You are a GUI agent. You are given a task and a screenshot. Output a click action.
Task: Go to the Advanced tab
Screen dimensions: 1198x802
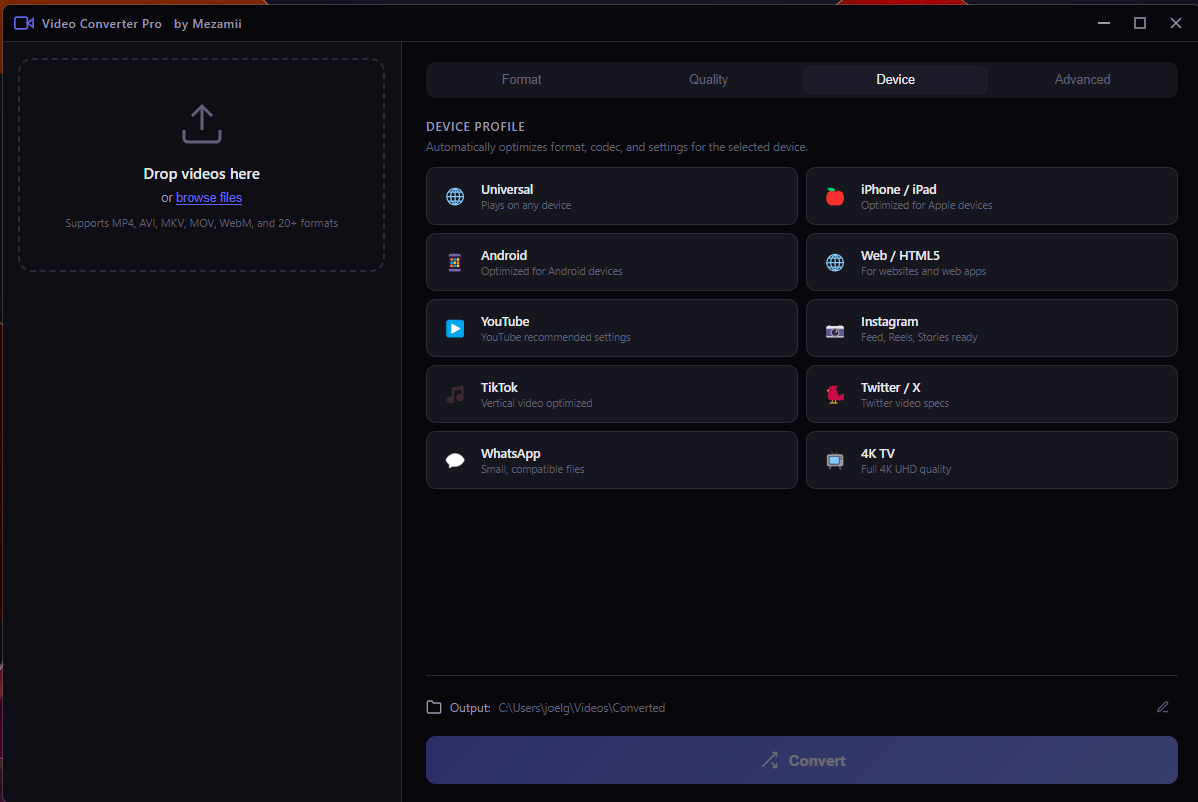pos(1082,79)
